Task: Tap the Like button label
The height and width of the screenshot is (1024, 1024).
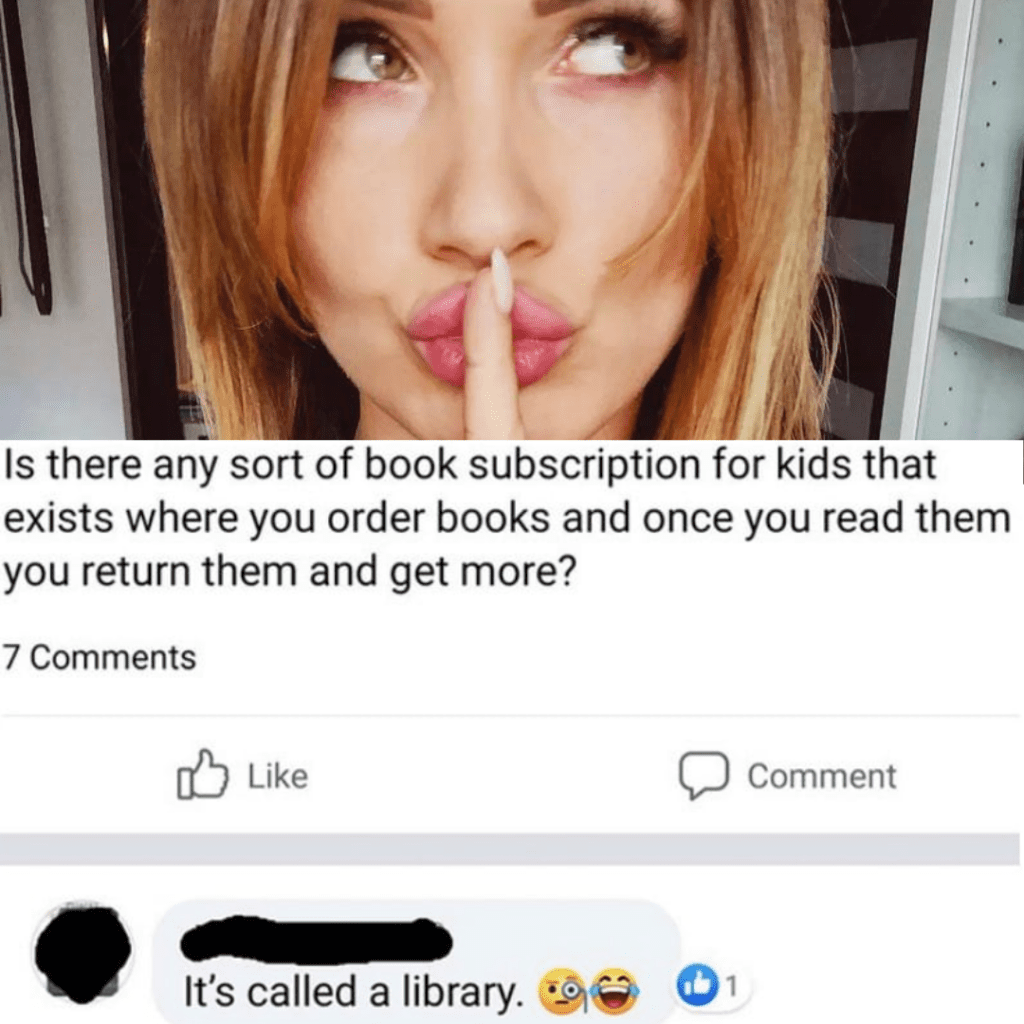Action: pyautogui.click(x=278, y=776)
